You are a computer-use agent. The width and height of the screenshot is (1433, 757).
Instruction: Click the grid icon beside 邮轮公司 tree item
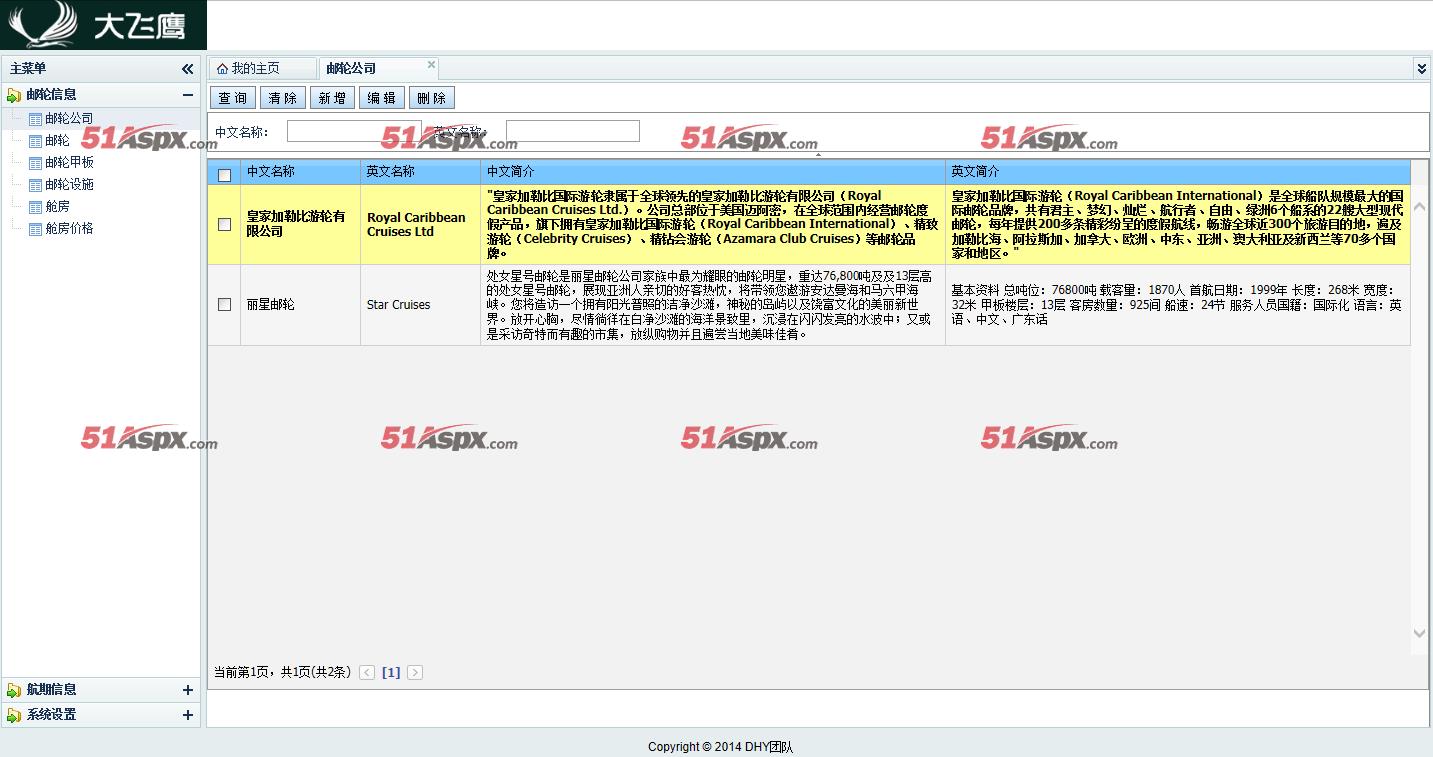click(x=35, y=119)
